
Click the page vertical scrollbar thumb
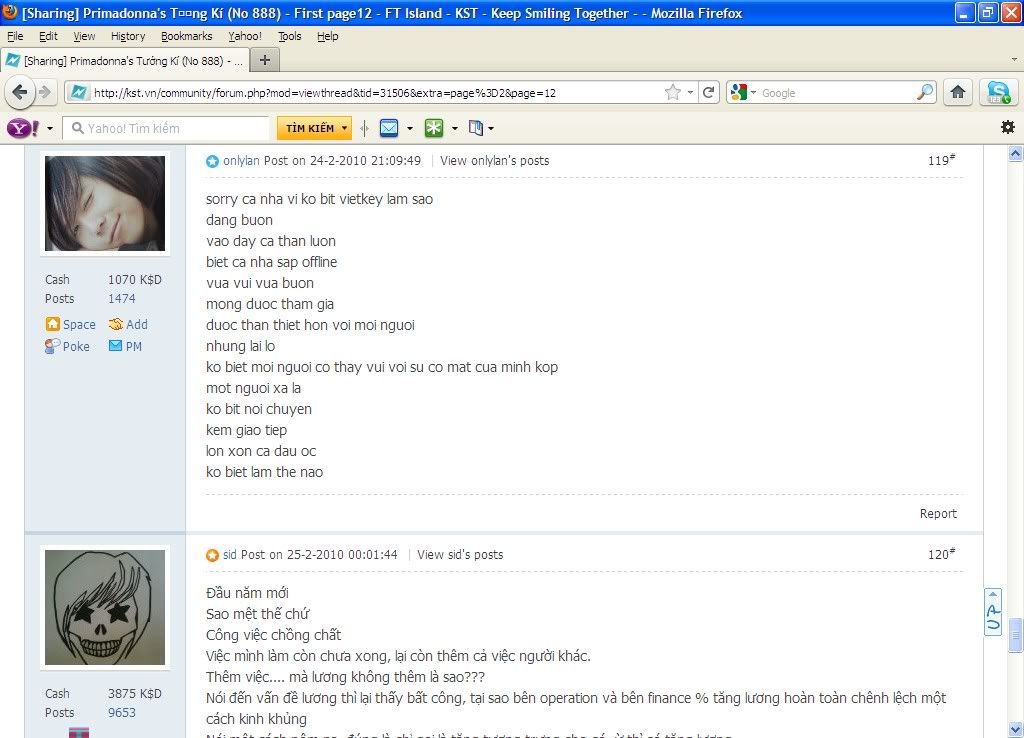click(1015, 635)
